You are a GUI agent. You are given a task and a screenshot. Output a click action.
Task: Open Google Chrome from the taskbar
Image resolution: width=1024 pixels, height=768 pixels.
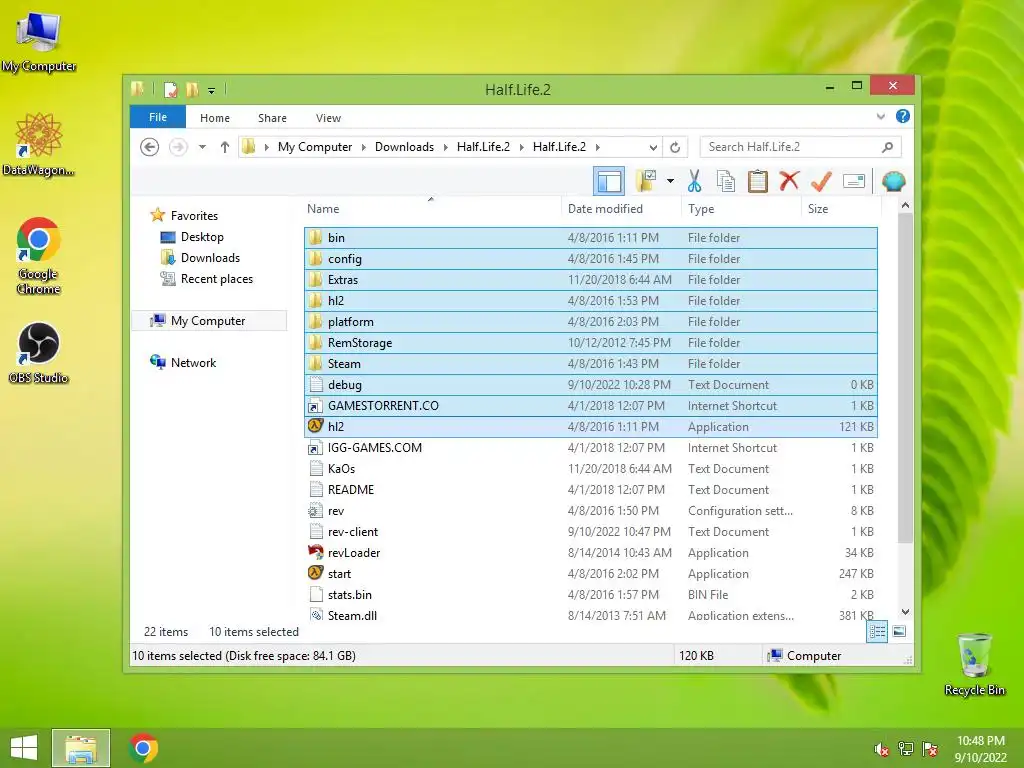[x=143, y=748]
